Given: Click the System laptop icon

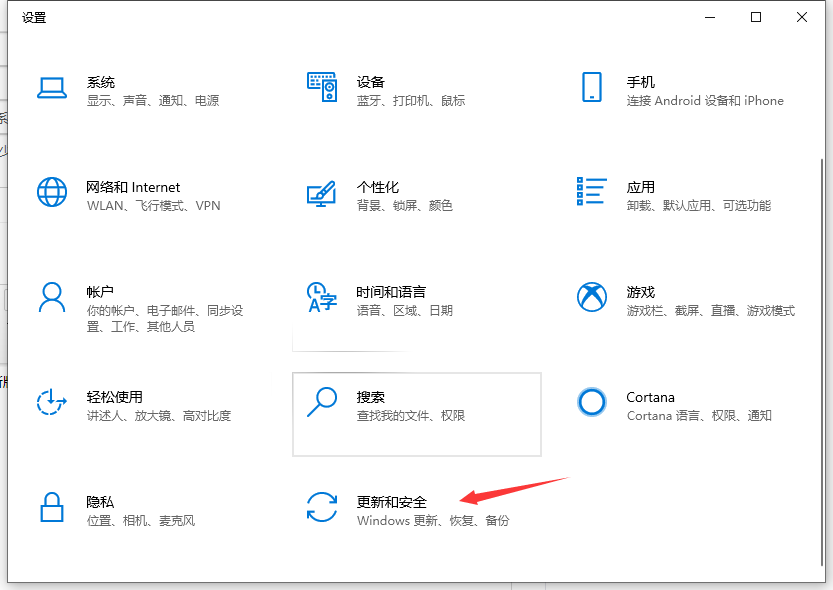Looking at the screenshot, I should point(52,87).
